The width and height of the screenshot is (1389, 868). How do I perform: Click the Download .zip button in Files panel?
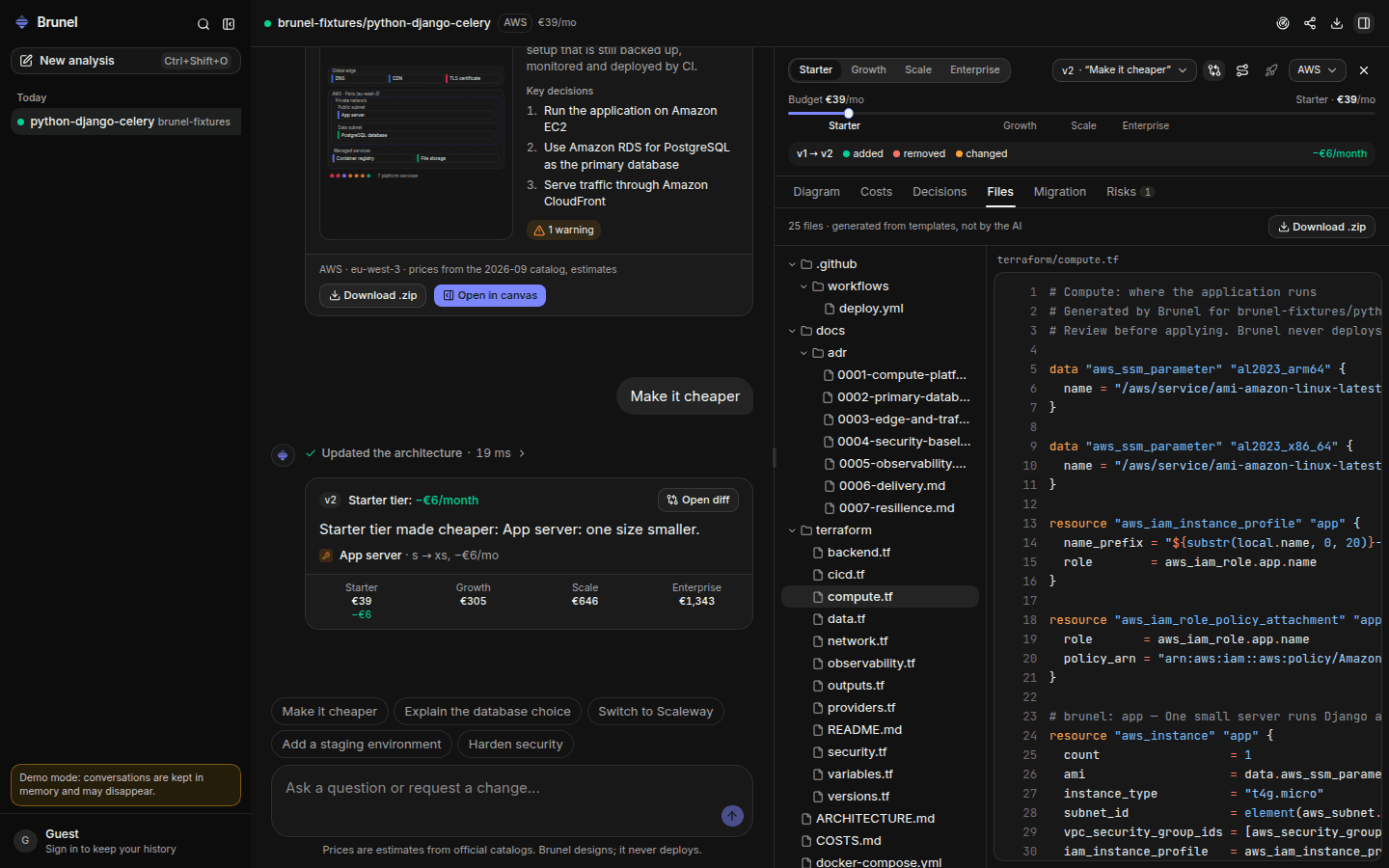(x=1321, y=227)
